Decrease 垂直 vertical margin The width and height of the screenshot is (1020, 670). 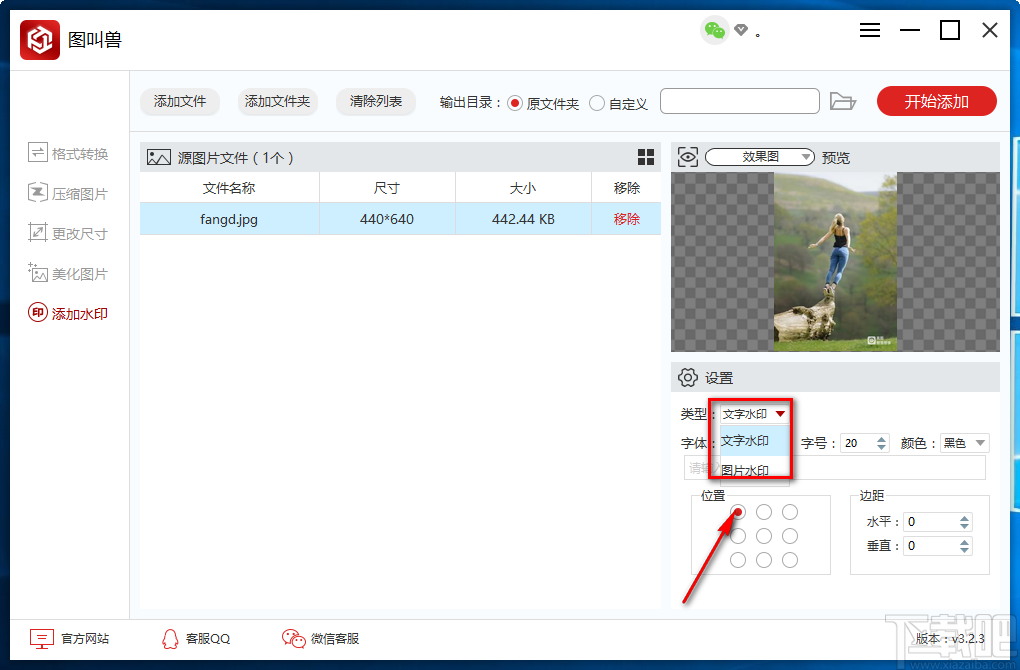(965, 550)
